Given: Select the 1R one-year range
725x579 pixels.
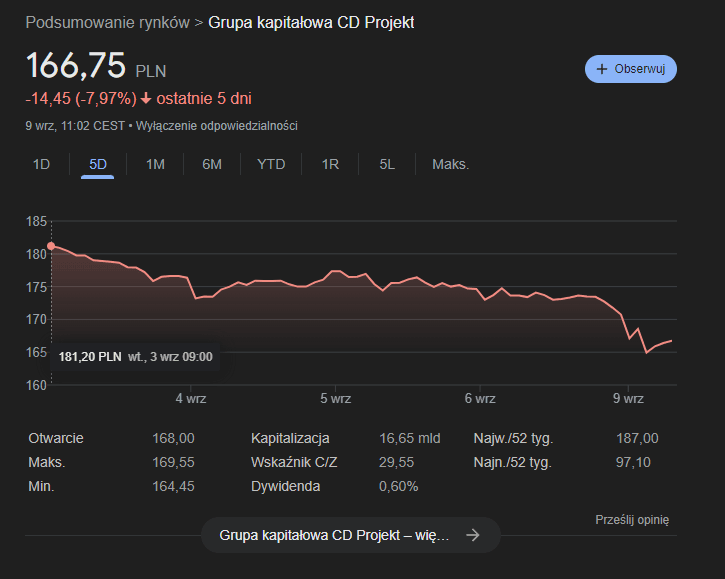Looking at the screenshot, I should [330, 164].
